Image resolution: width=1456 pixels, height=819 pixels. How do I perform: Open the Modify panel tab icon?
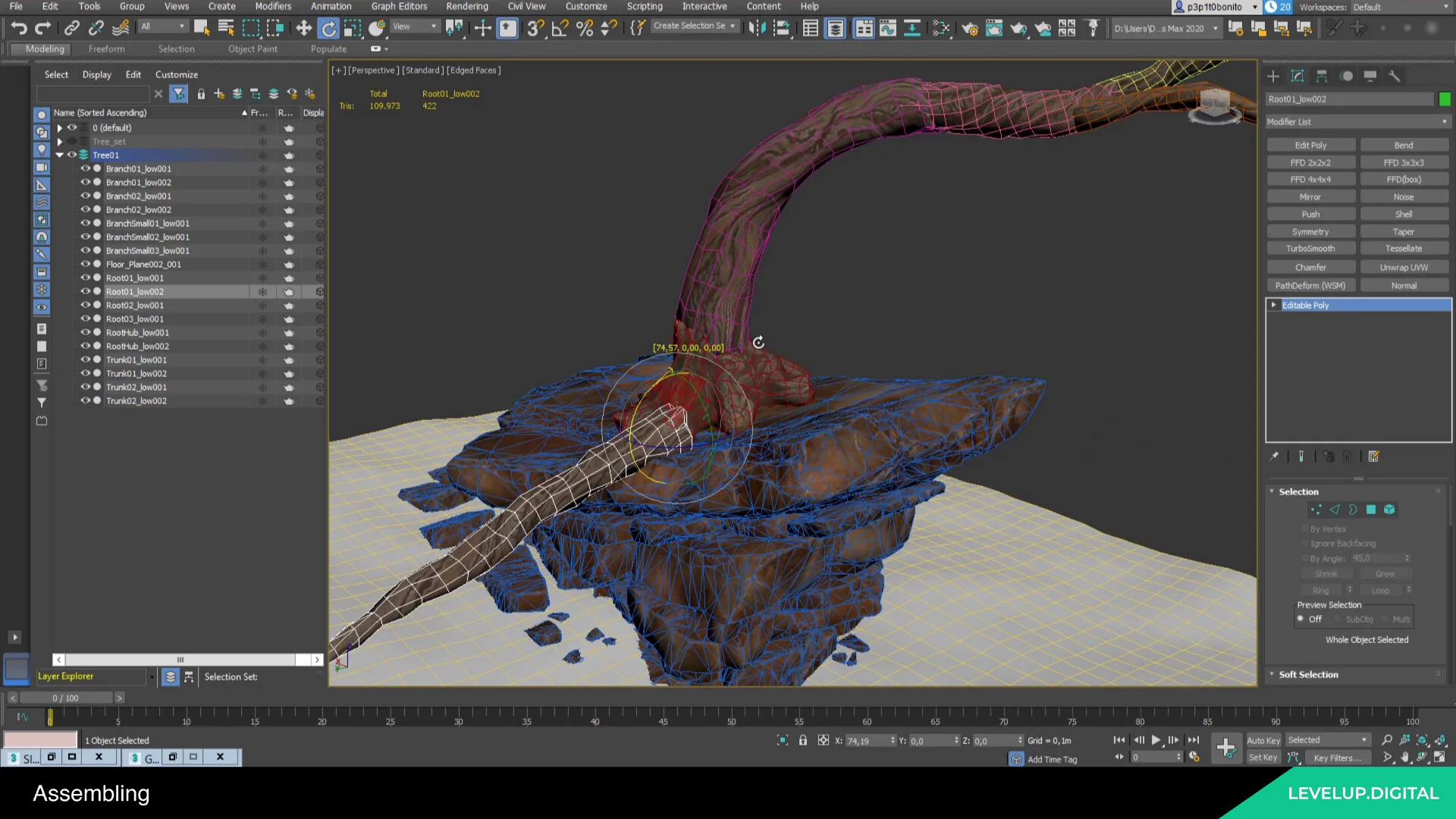[1298, 76]
